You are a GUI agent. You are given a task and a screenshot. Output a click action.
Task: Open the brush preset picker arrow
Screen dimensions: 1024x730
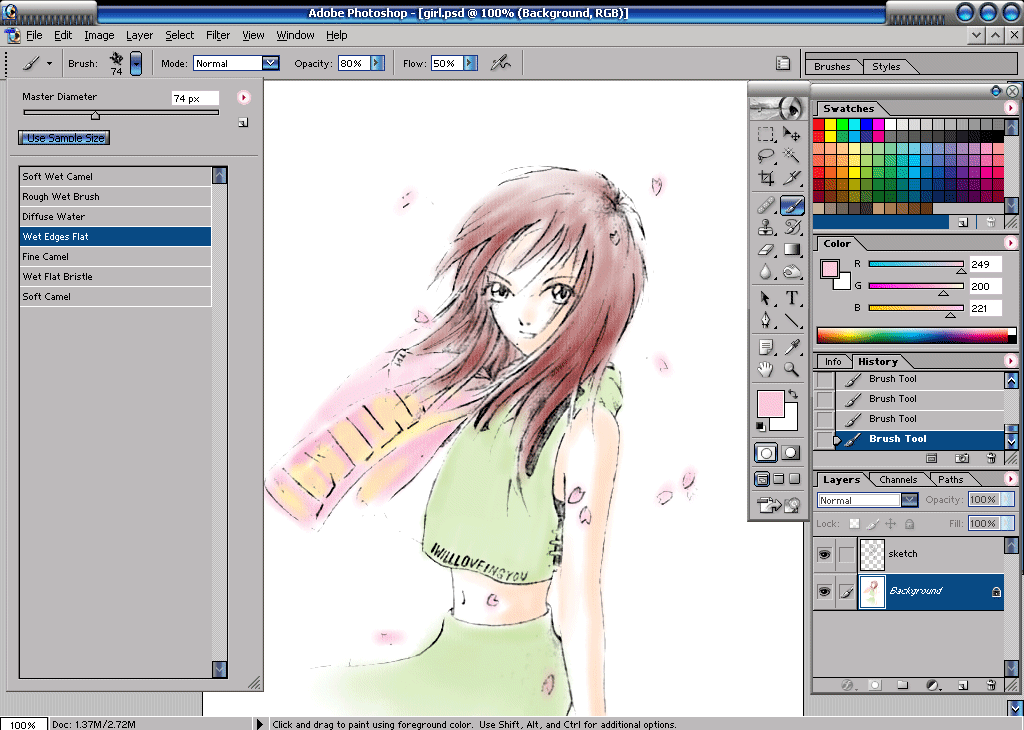coord(136,63)
